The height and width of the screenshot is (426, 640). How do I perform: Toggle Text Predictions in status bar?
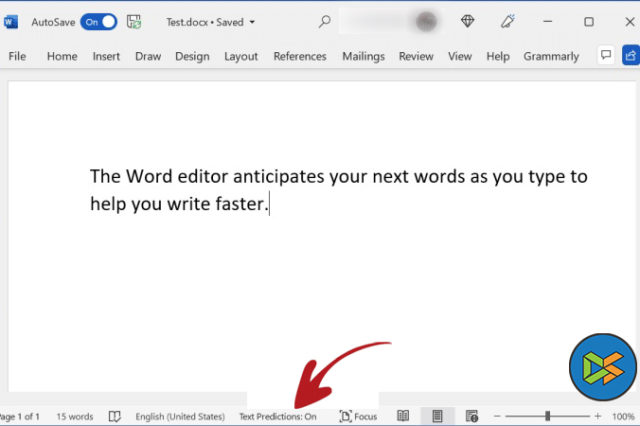(x=277, y=416)
